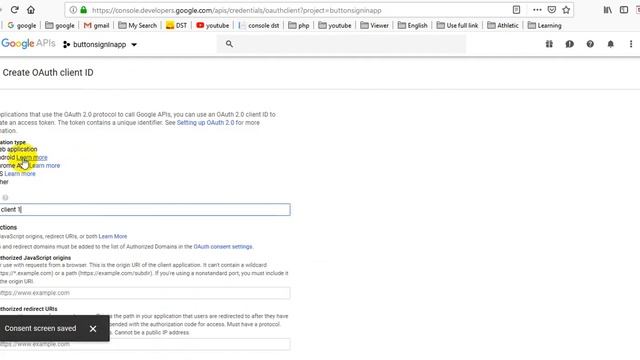Click the Authorized JavaScript origins input field
The image size is (640, 360).
(x=145, y=293)
